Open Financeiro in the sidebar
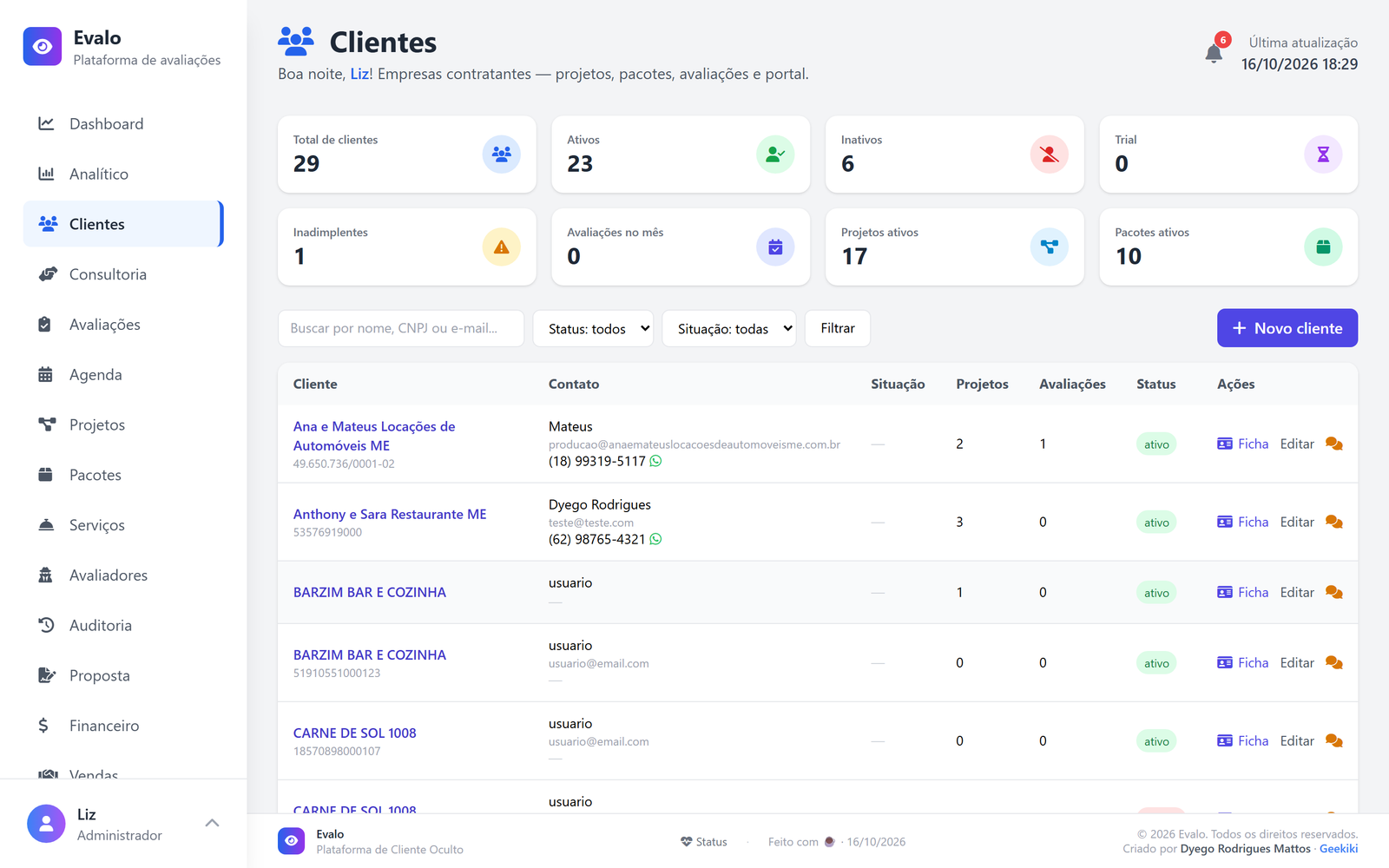Image resolution: width=1389 pixels, height=868 pixels. [x=123, y=726]
